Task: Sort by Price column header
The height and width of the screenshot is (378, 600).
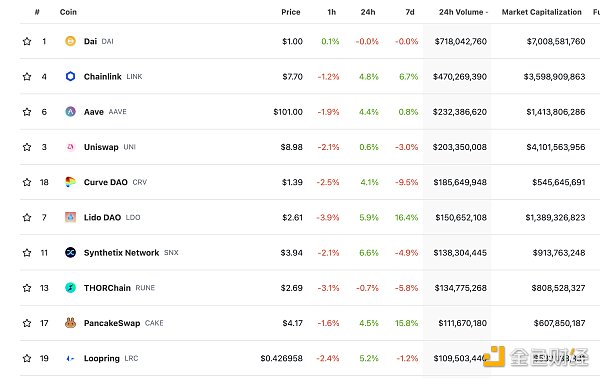Action: [291, 12]
